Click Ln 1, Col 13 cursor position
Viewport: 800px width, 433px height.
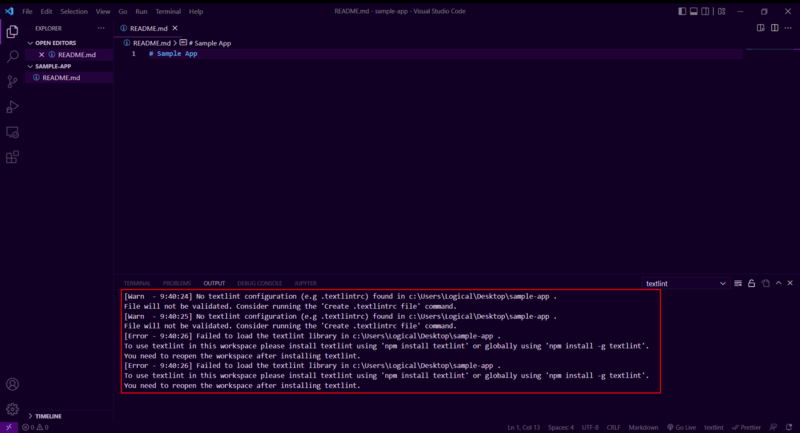pyautogui.click(x=523, y=427)
